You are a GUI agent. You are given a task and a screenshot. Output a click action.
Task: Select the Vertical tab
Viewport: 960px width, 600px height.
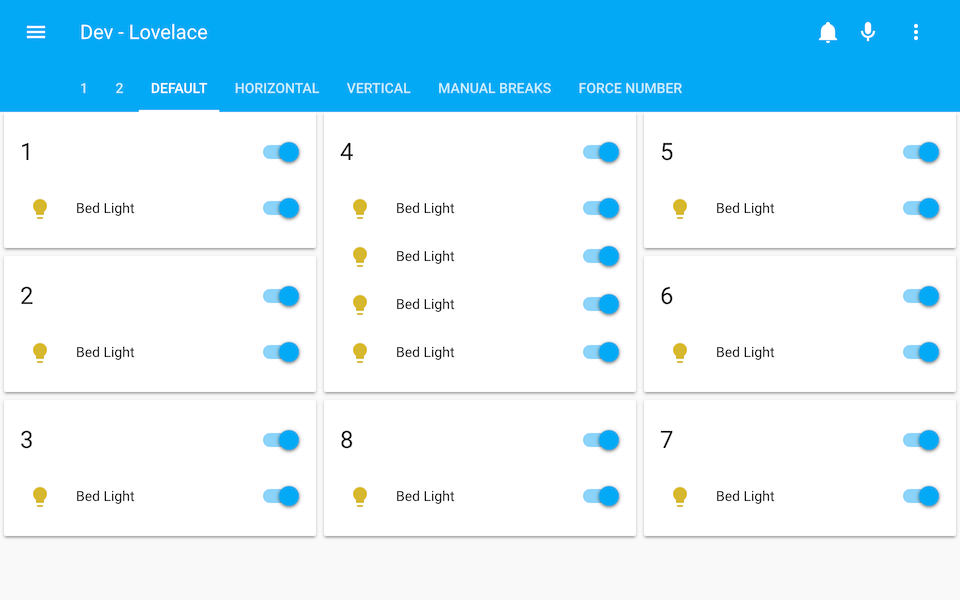pyautogui.click(x=378, y=88)
